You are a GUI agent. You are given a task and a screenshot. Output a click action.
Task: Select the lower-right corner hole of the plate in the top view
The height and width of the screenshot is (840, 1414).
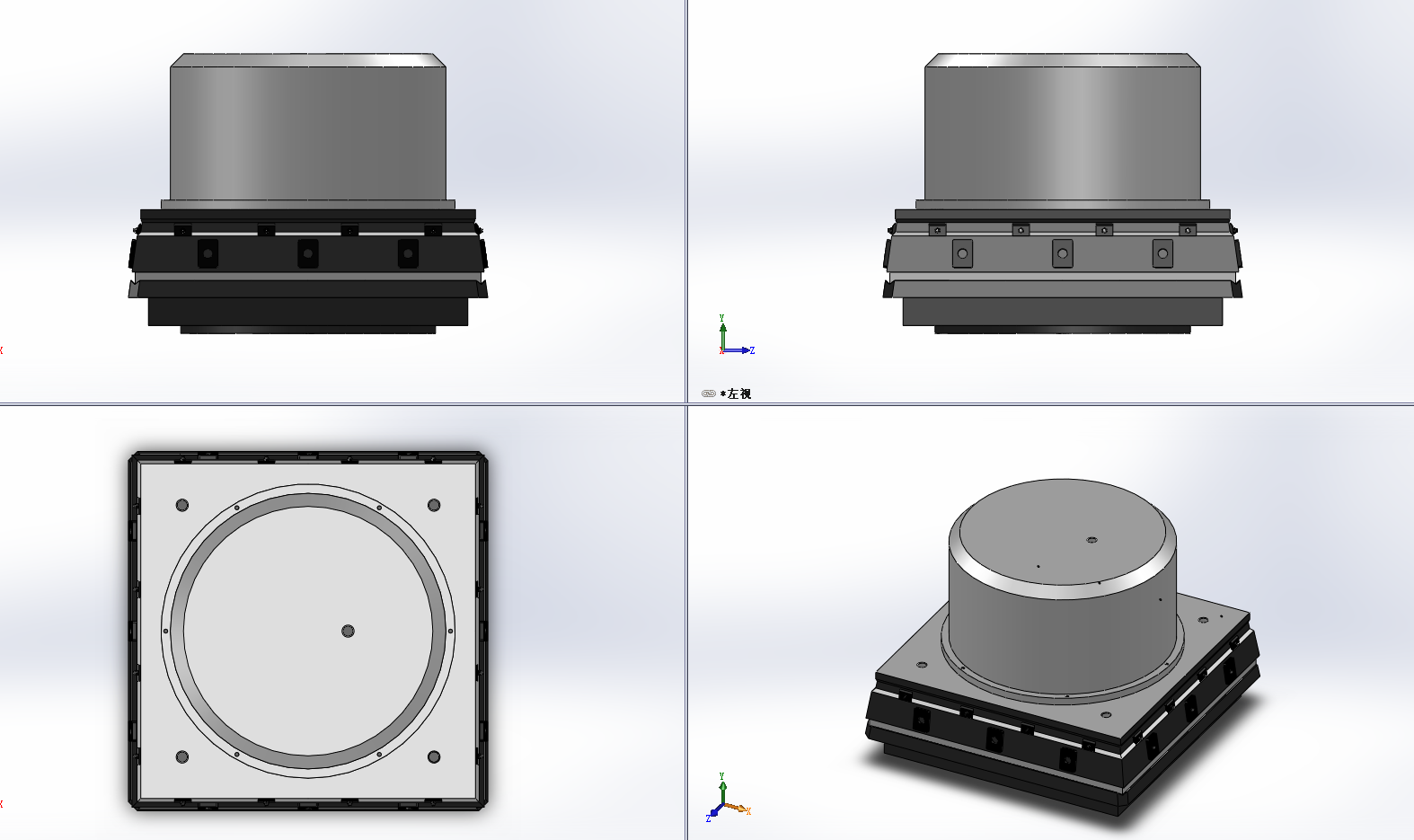coord(434,757)
